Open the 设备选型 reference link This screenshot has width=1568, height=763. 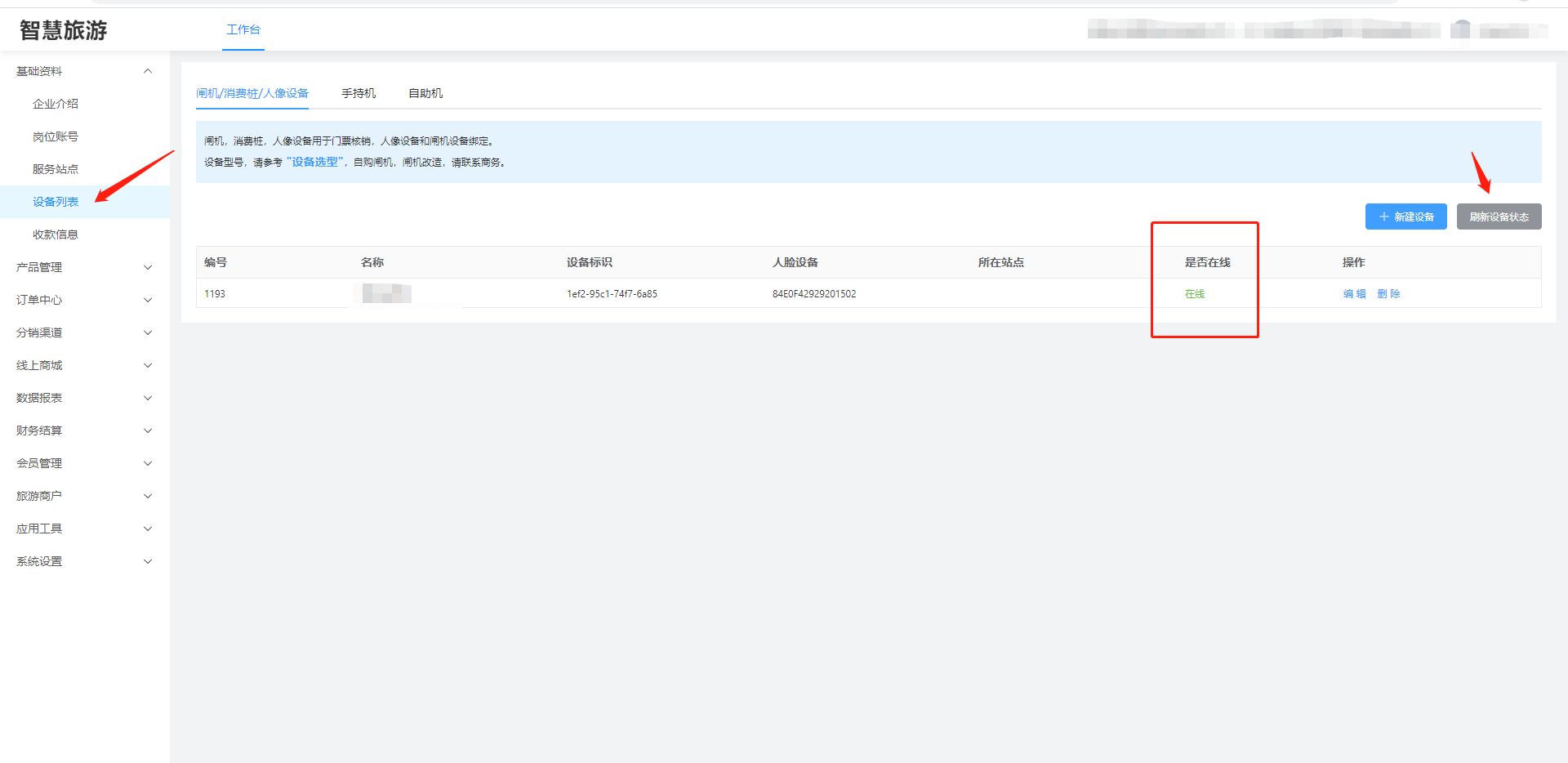click(315, 162)
